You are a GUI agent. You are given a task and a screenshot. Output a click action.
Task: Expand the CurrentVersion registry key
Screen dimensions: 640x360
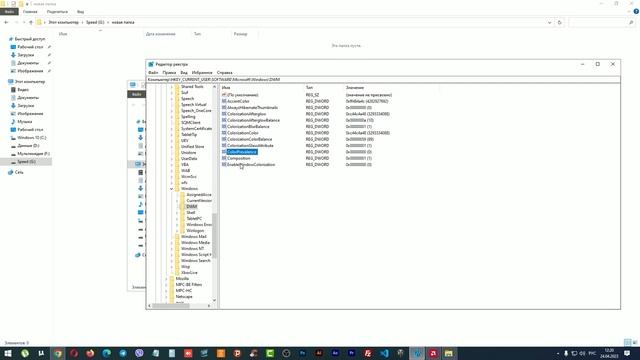[177, 200]
